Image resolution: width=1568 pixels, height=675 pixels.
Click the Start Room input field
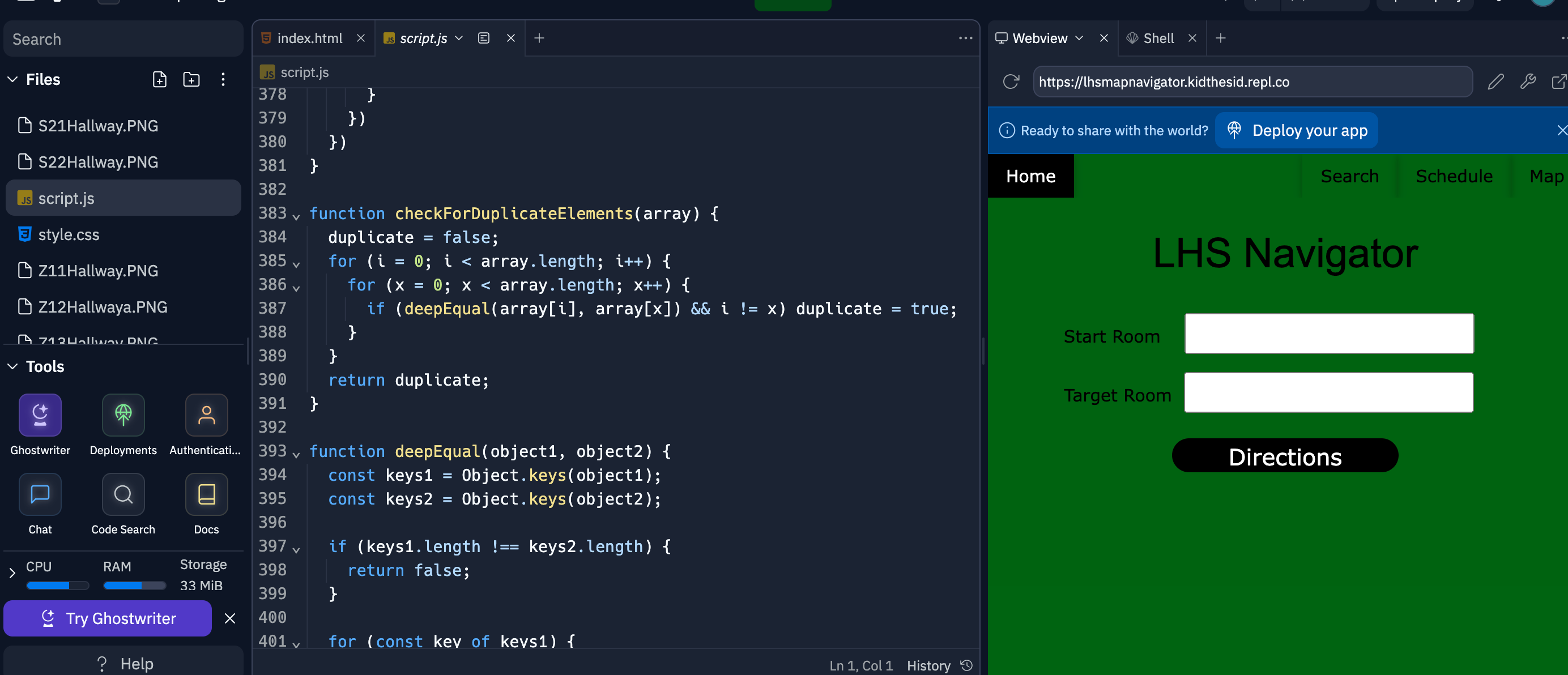1328,334
